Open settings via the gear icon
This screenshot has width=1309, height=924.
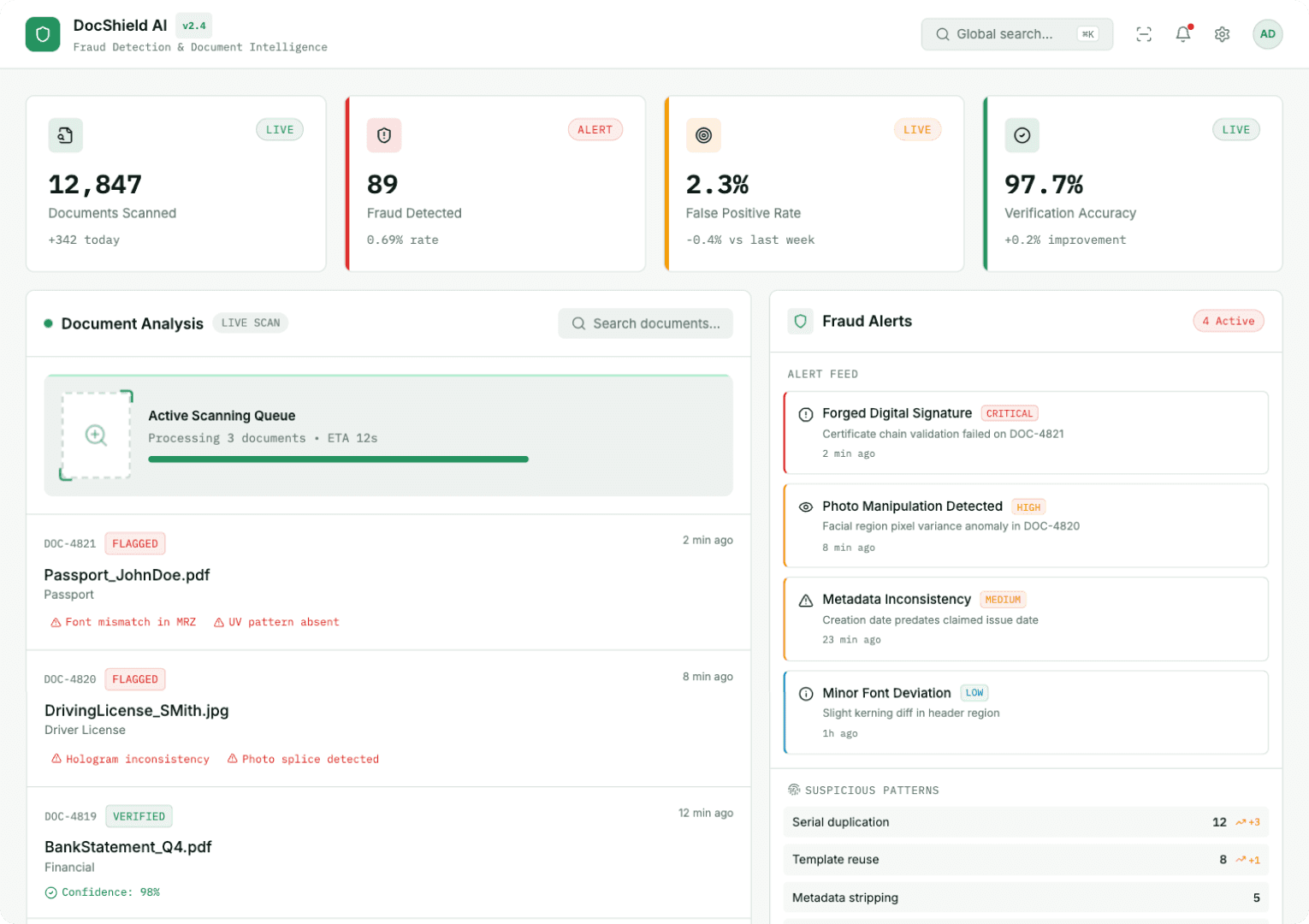(x=1222, y=34)
